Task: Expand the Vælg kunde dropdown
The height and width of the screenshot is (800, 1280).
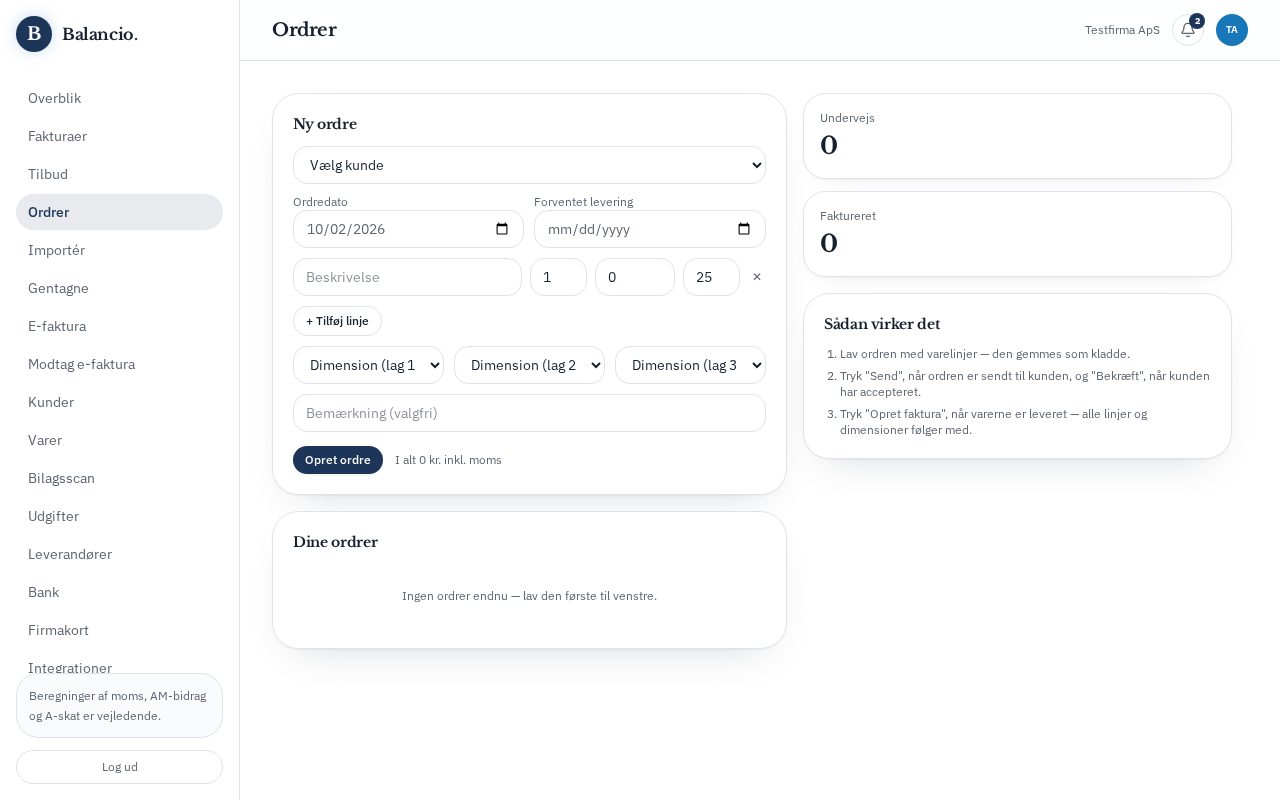Action: click(x=529, y=165)
